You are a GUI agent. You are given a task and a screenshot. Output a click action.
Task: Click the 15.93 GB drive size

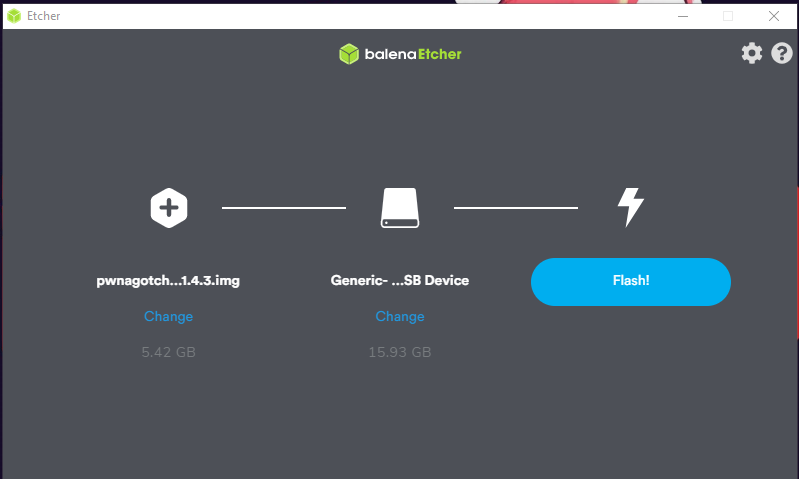click(x=400, y=352)
